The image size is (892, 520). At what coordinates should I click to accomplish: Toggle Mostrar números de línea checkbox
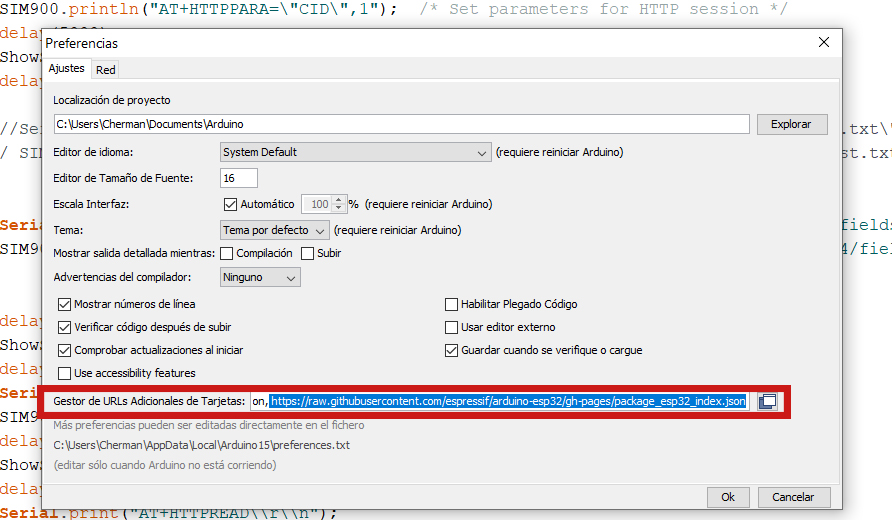coord(65,304)
